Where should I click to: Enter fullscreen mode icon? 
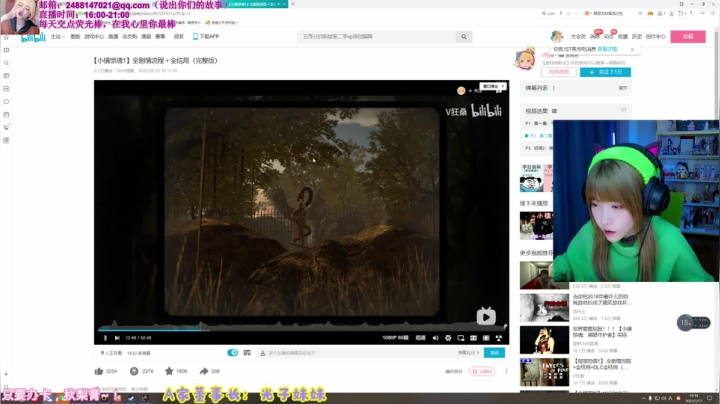tap(499, 338)
